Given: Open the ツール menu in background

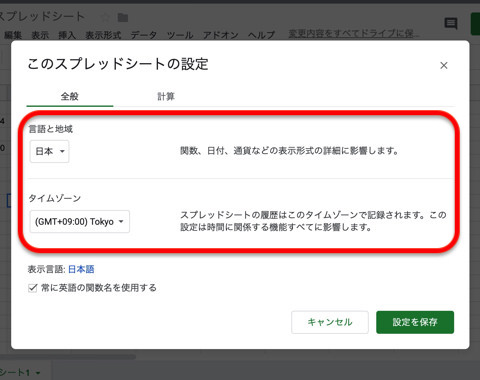Looking at the screenshot, I should [180, 35].
